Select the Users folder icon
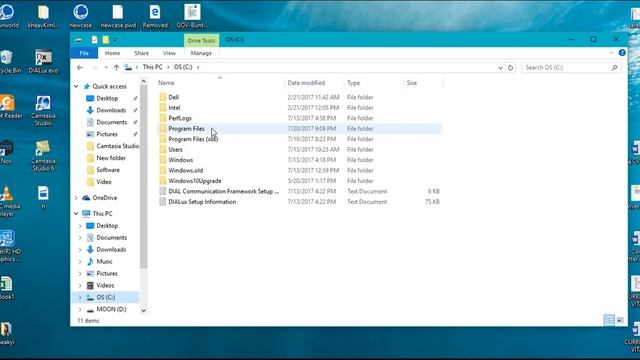640x360 pixels. click(x=162, y=149)
